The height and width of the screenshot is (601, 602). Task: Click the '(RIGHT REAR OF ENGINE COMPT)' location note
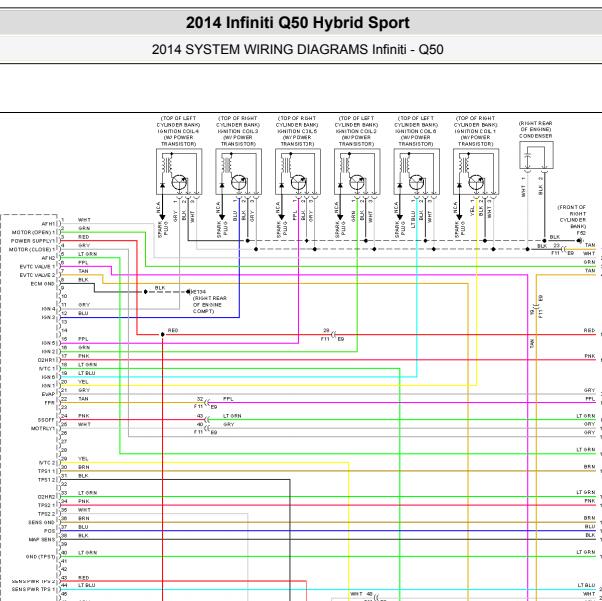coord(210,305)
